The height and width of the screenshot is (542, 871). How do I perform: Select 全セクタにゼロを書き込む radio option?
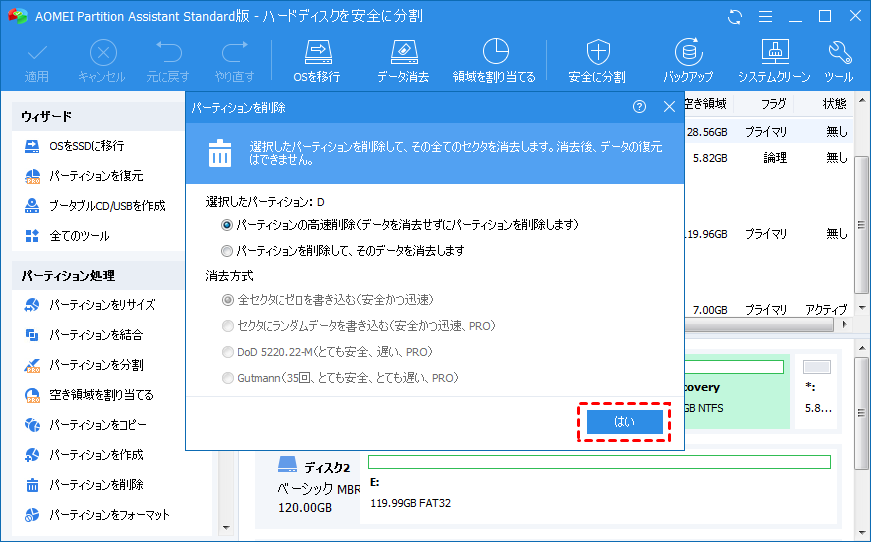(x=227, y=300)
